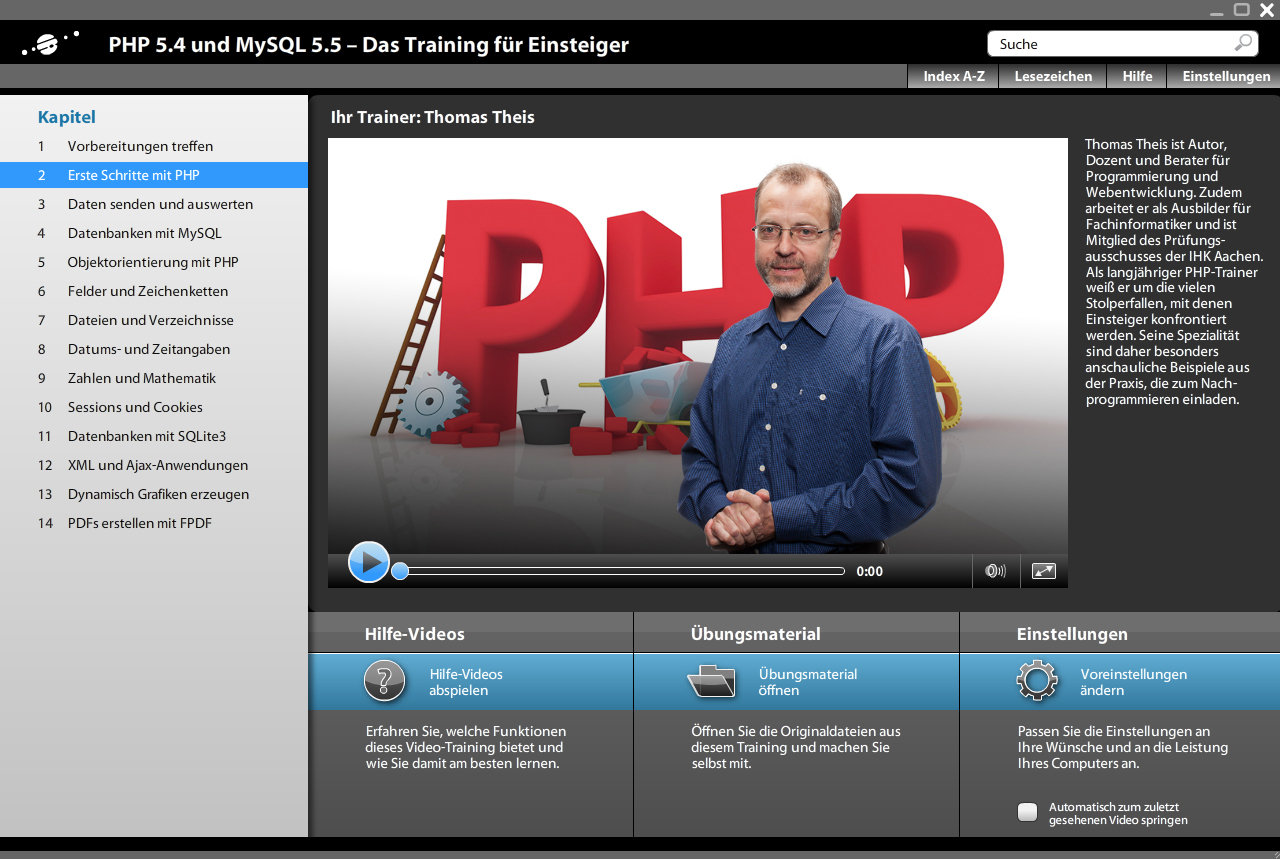Open the Index A-Z tab
The width and height of the screenshot is (1280, 859).
(x=953, y=76)
